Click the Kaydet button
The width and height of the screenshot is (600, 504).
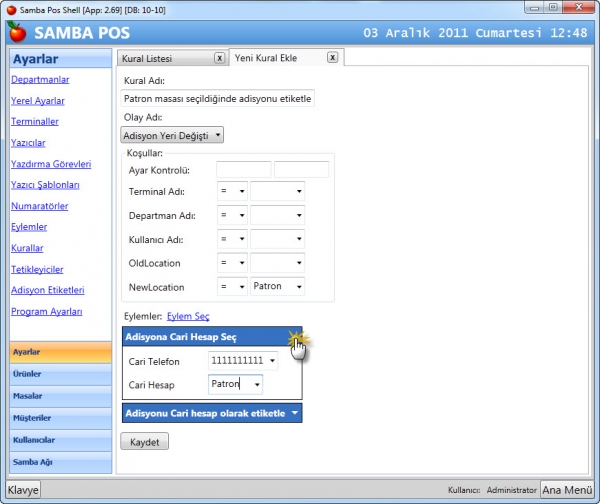pyautogui.click(x=145, y=442)
